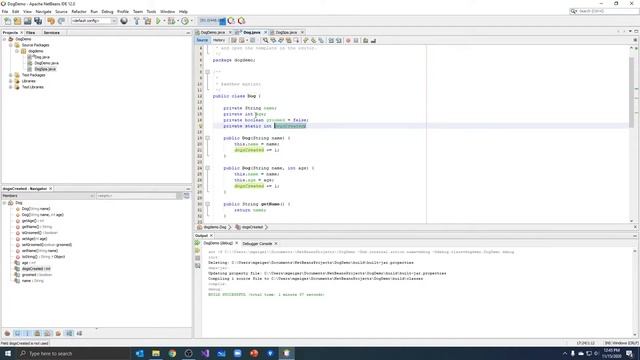Open the Run Project dropdown arrow

pyautogui.click(x=164, y=21)
